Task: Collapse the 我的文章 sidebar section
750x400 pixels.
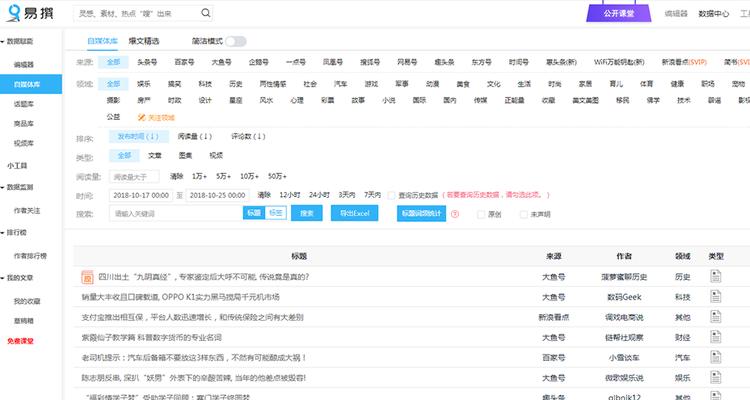Action: (17, 278)
